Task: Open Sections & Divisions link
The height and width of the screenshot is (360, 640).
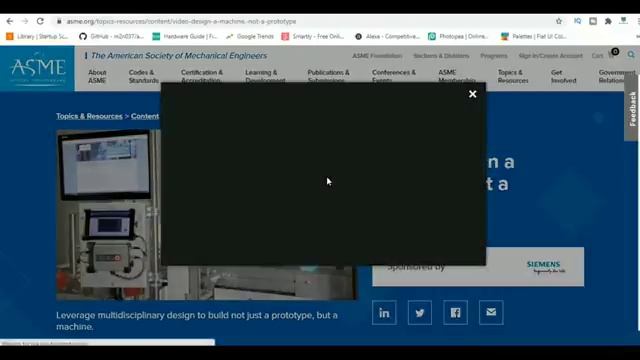Action: tap(441, 56)
